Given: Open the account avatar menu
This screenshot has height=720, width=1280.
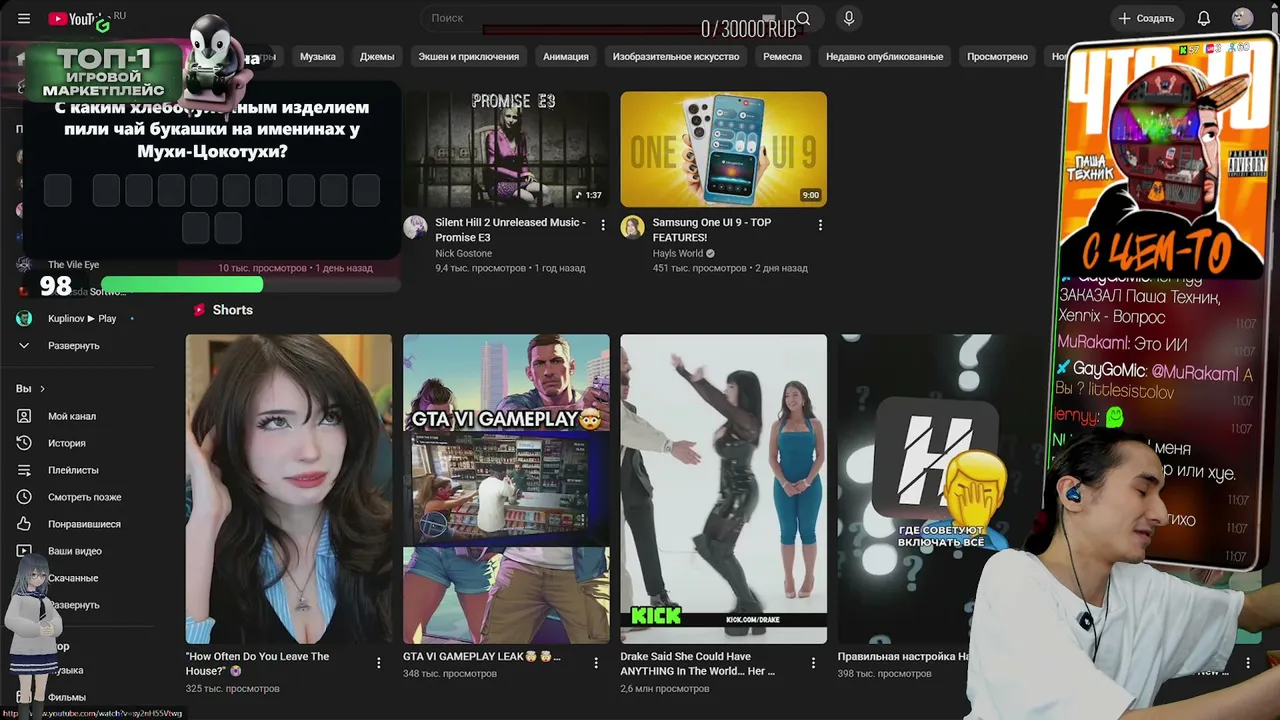Looking at the screenshot, I should click(1242, 18).
